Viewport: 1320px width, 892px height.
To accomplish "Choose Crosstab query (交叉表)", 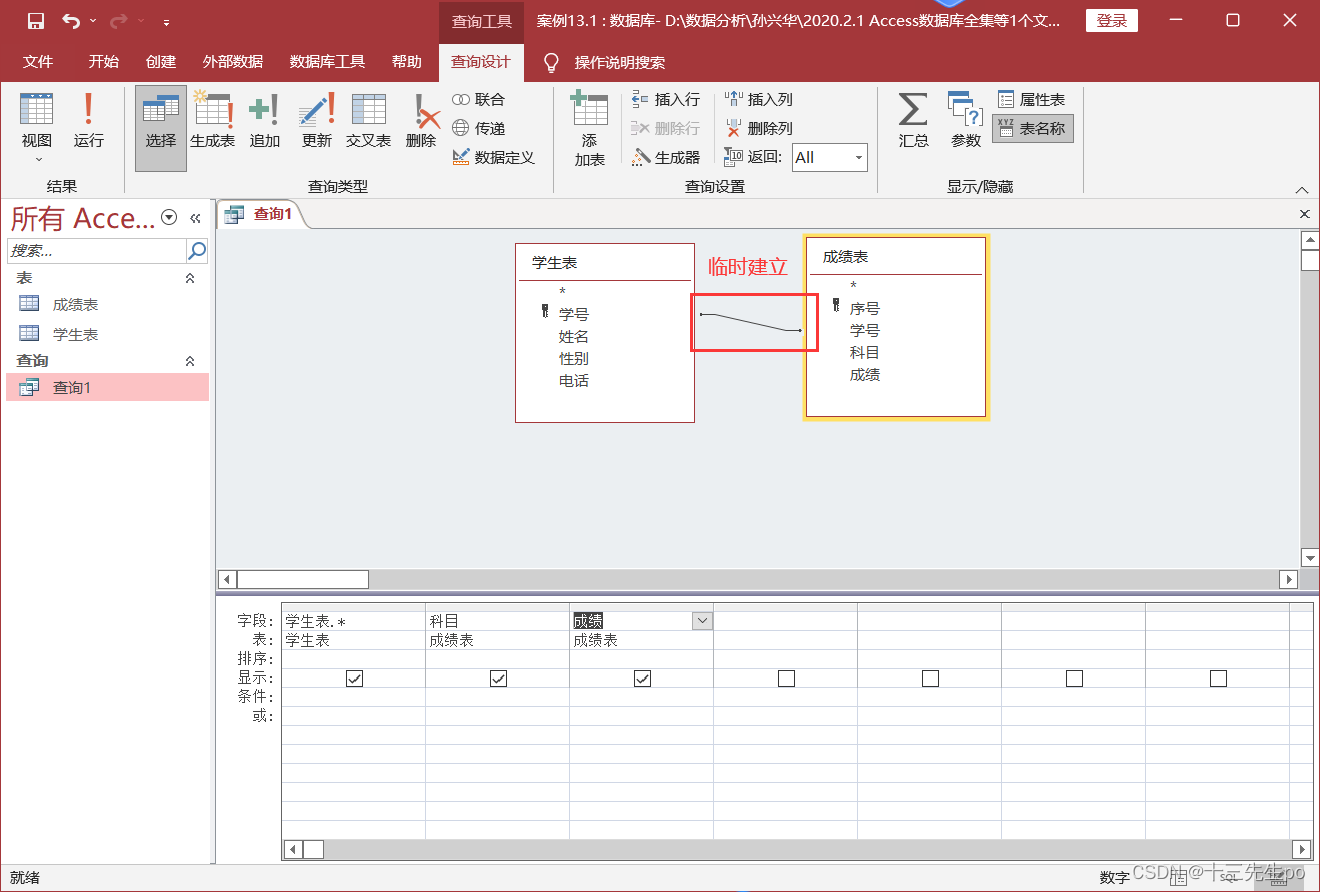I will 368,121.
